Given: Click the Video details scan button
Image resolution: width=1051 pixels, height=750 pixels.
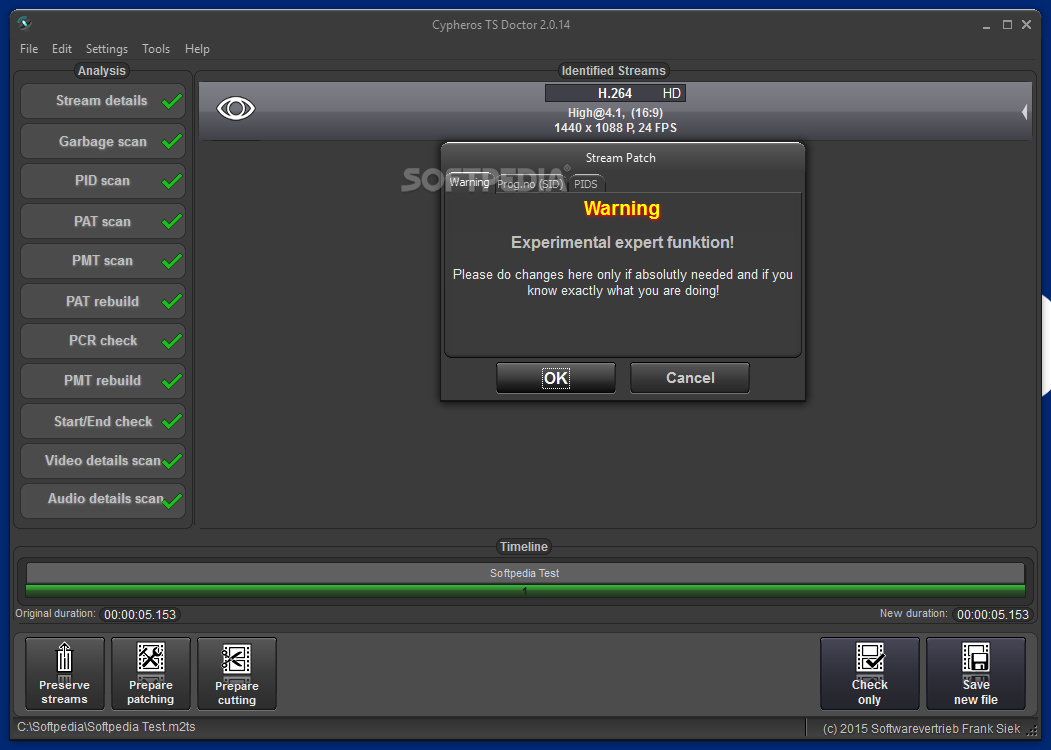Looking at the screenshot, I should click(103, 460).
